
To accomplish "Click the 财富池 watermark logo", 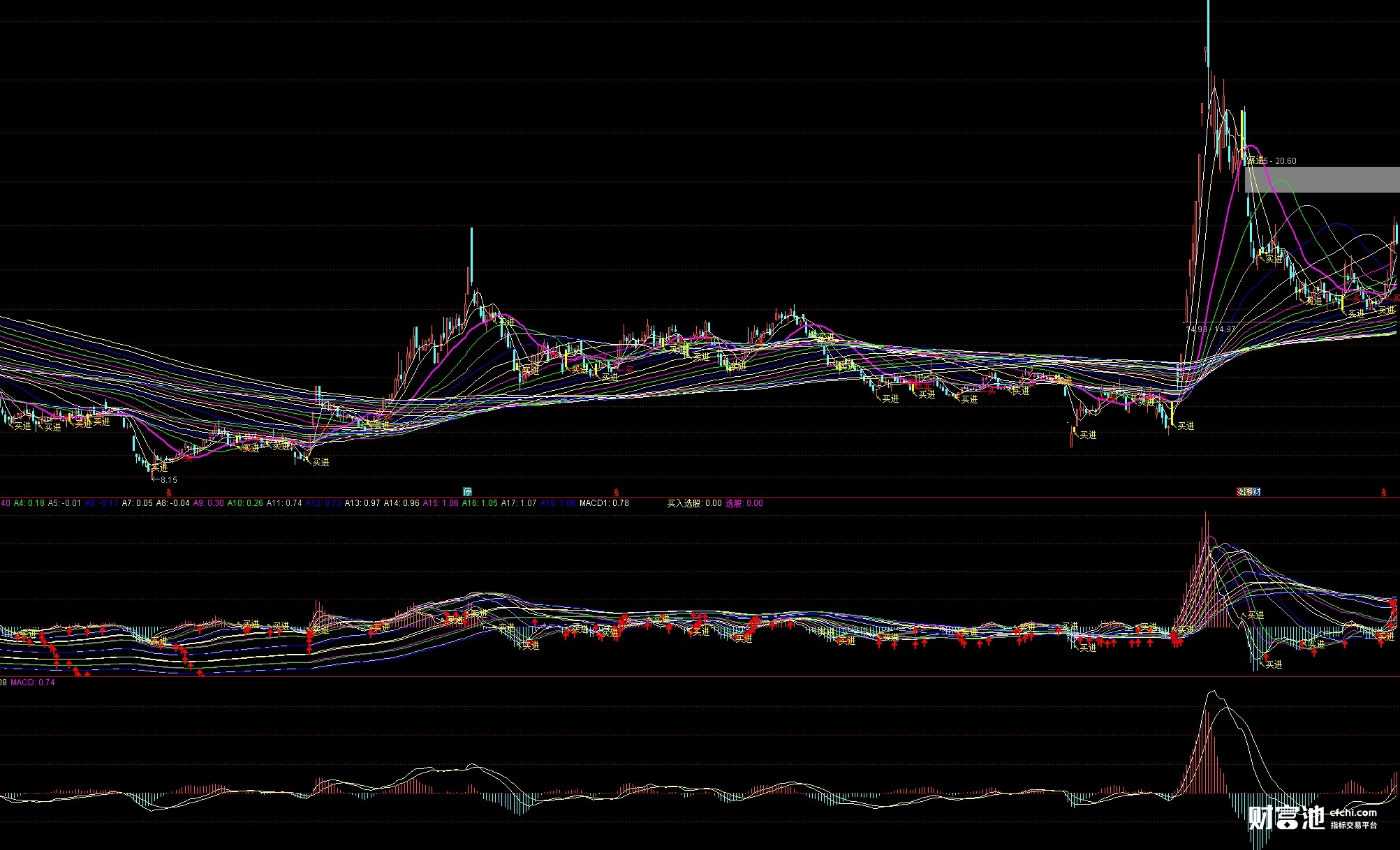I will click(x=1286, y=818).
